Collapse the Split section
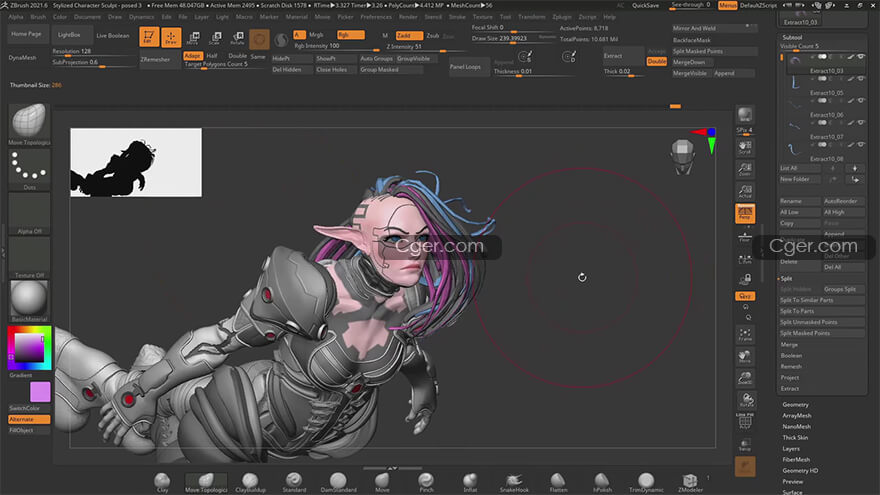Viewport: 880px width, 495px height. click(x=786, y=278)
